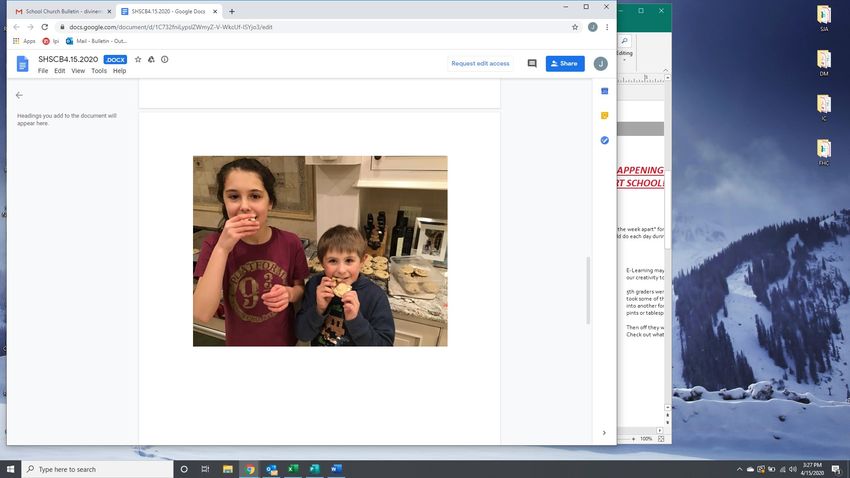Viewport: 850px width, 478px height.
Task: Close the SHSCB4.15.2020 Google Docs tab
Action: (x=215, y=11)
